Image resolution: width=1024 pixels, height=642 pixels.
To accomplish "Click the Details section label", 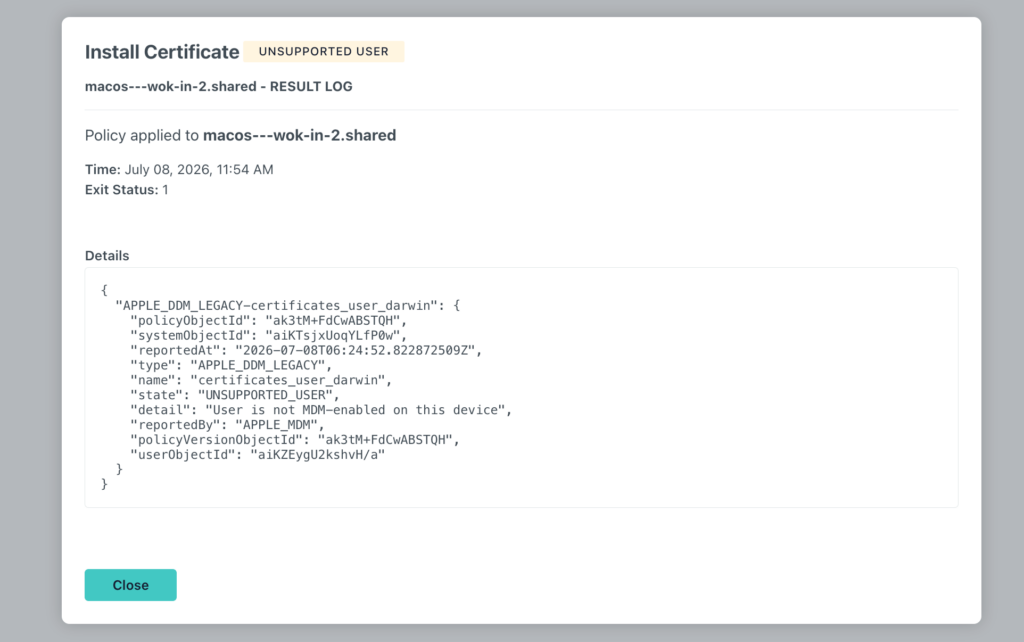I will (107, 255).
